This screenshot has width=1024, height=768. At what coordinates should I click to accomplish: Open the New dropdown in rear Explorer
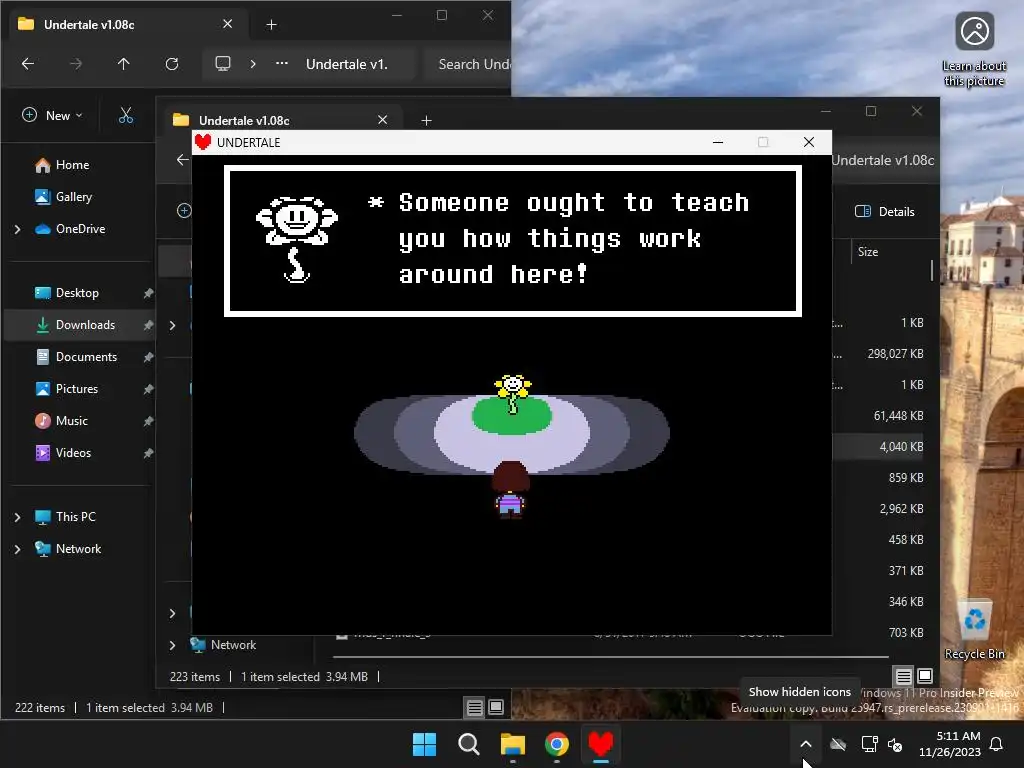pos(52,116)
